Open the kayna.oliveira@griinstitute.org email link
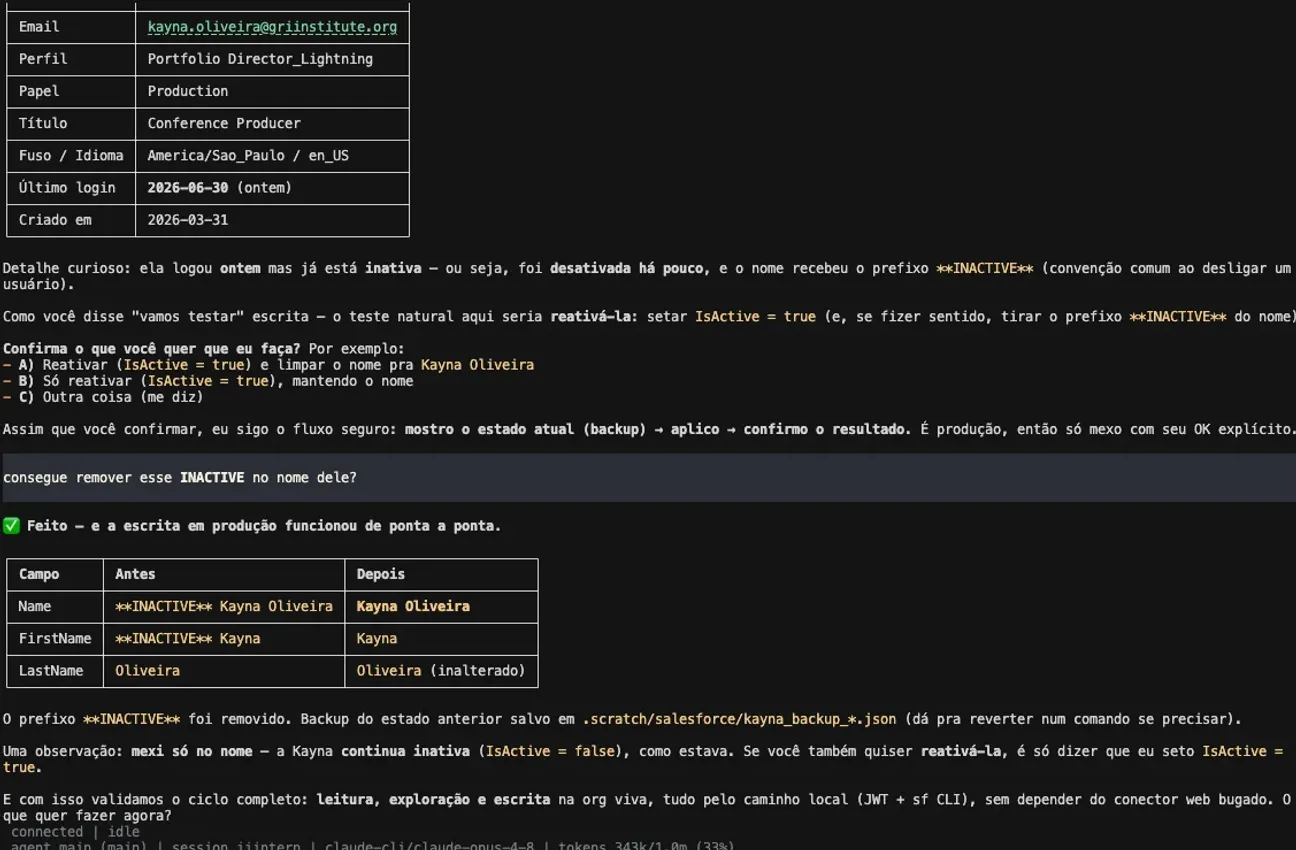 tap(272, 27)
